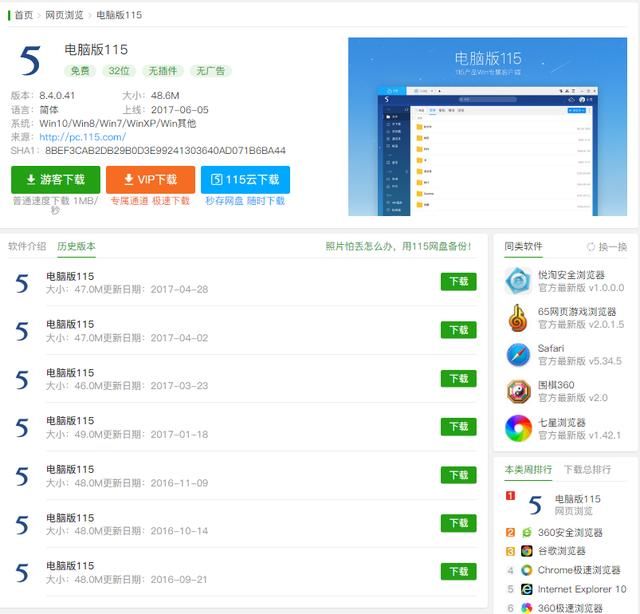
Task: Open the 电脑版115 screenshot preview
Action: pyautogui.click(x=487, y=127)
